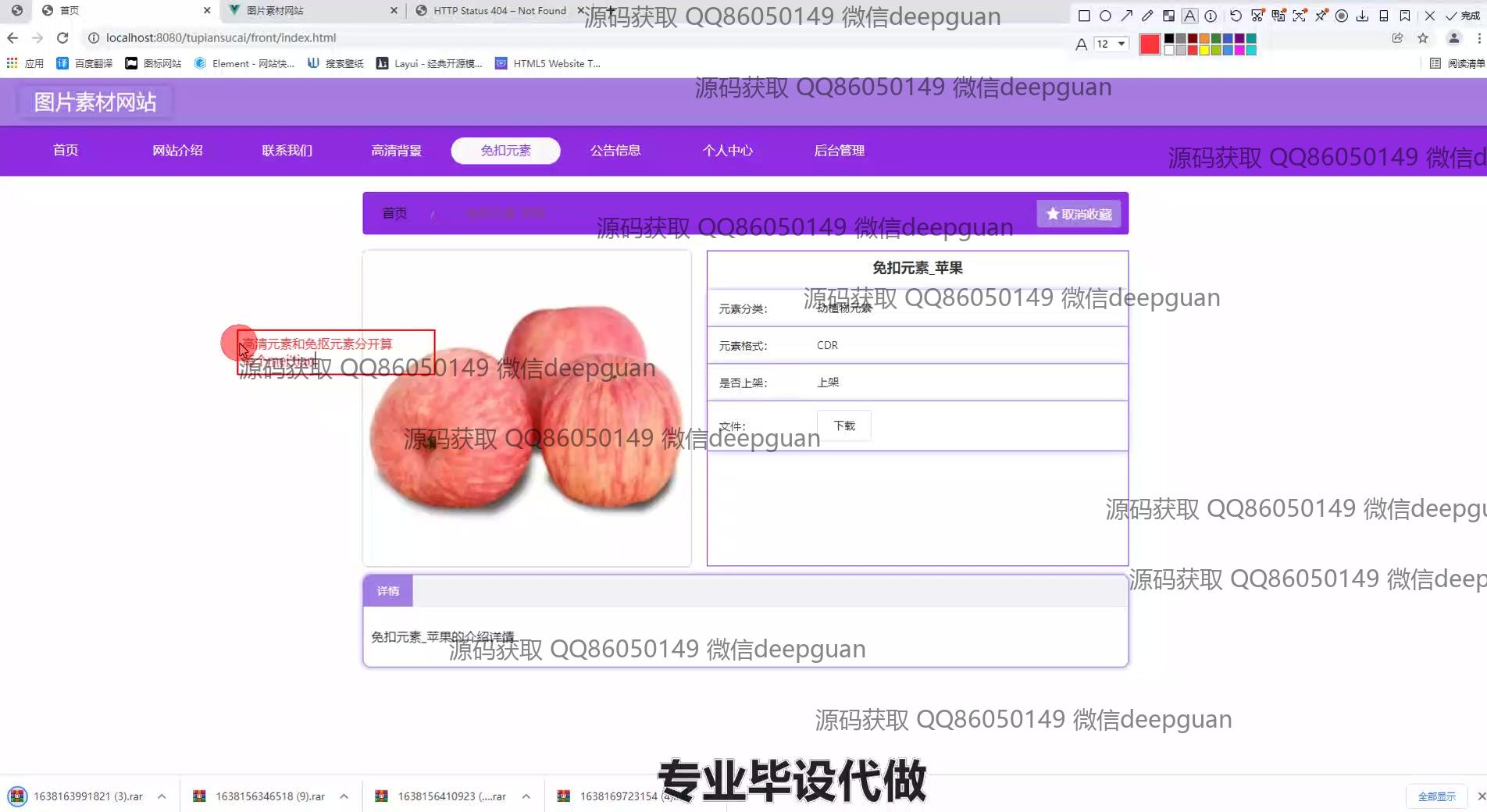
Task: Open the Element bookmark
Action: tap(244, 63)
